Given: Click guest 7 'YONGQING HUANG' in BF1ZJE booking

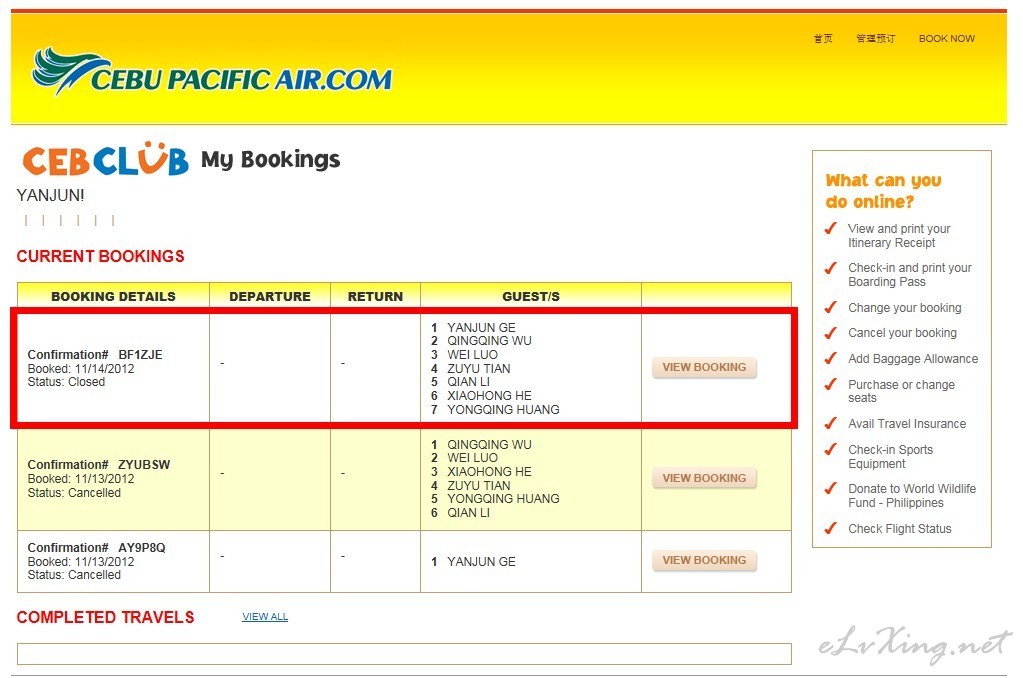Looking at the screenshot, I should pos(503,410).
